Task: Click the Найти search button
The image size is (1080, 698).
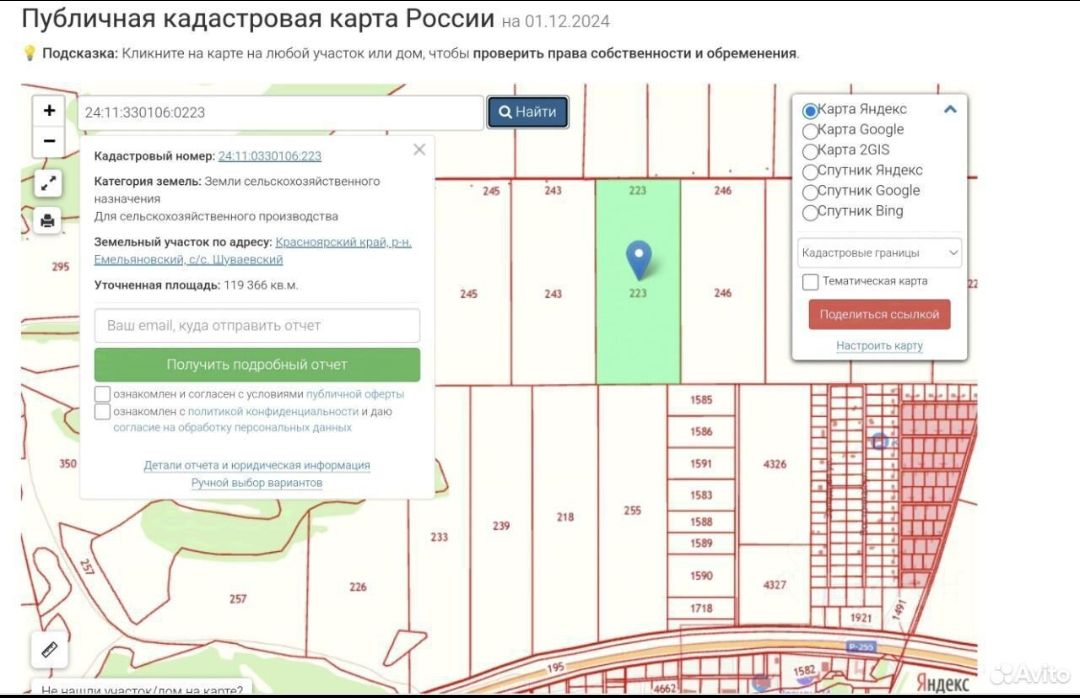Action: click(x=528, y=112)
